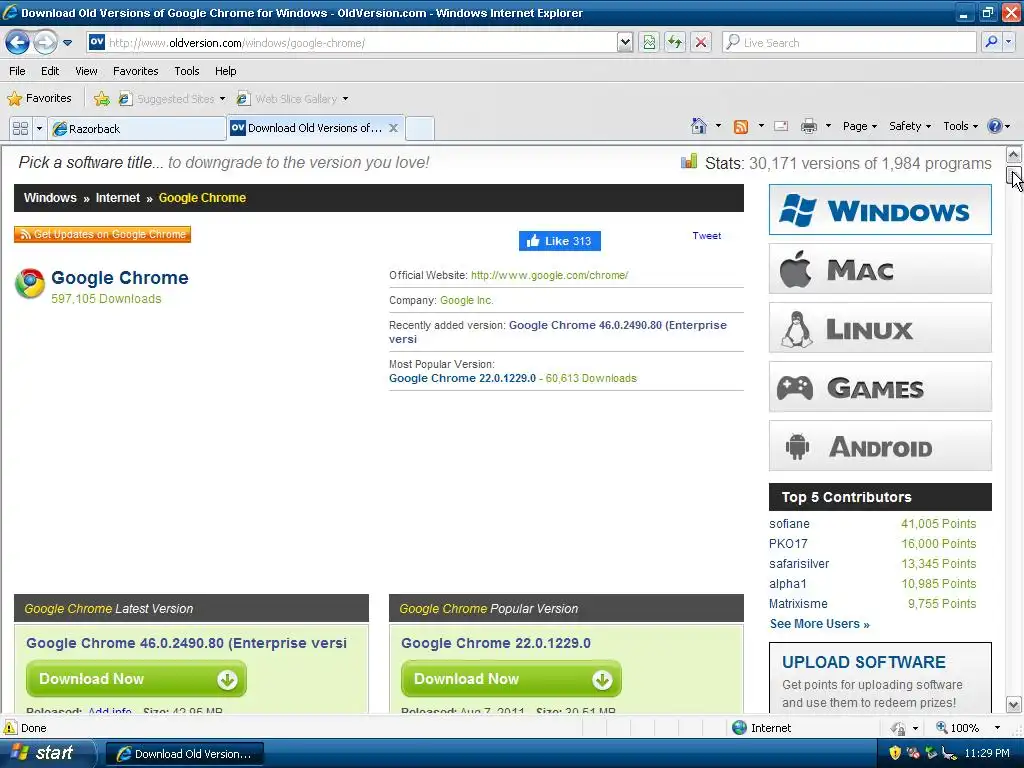Open contributor sofiane's profile
This screenshot has width=1024, height=768.
789,524
